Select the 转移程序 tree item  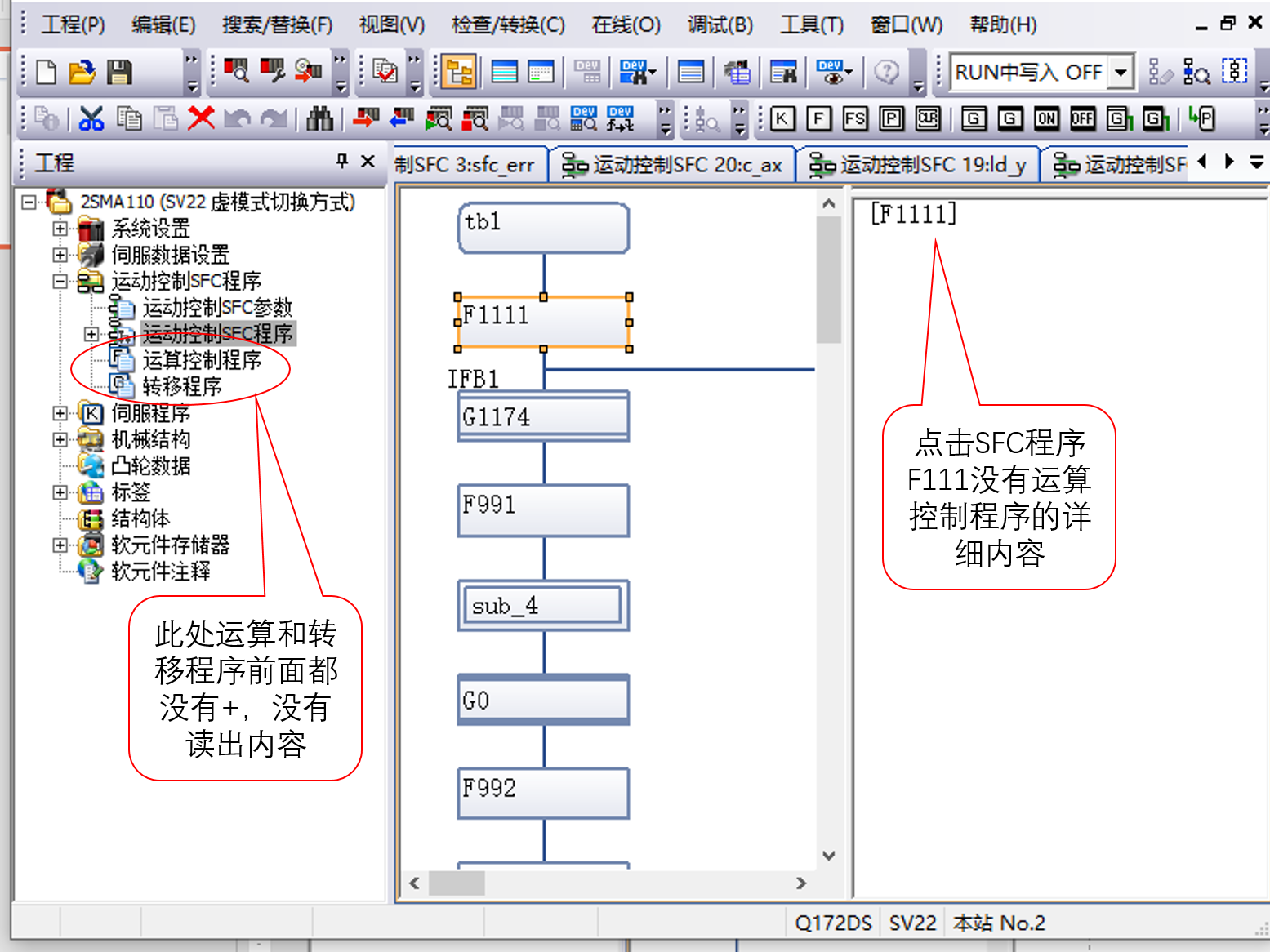point(181,386)
